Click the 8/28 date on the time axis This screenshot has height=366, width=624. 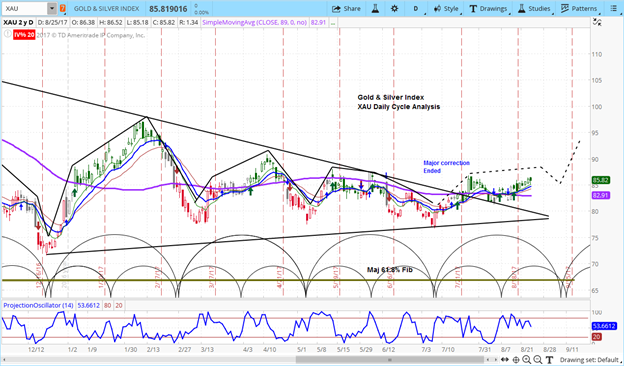550,349
